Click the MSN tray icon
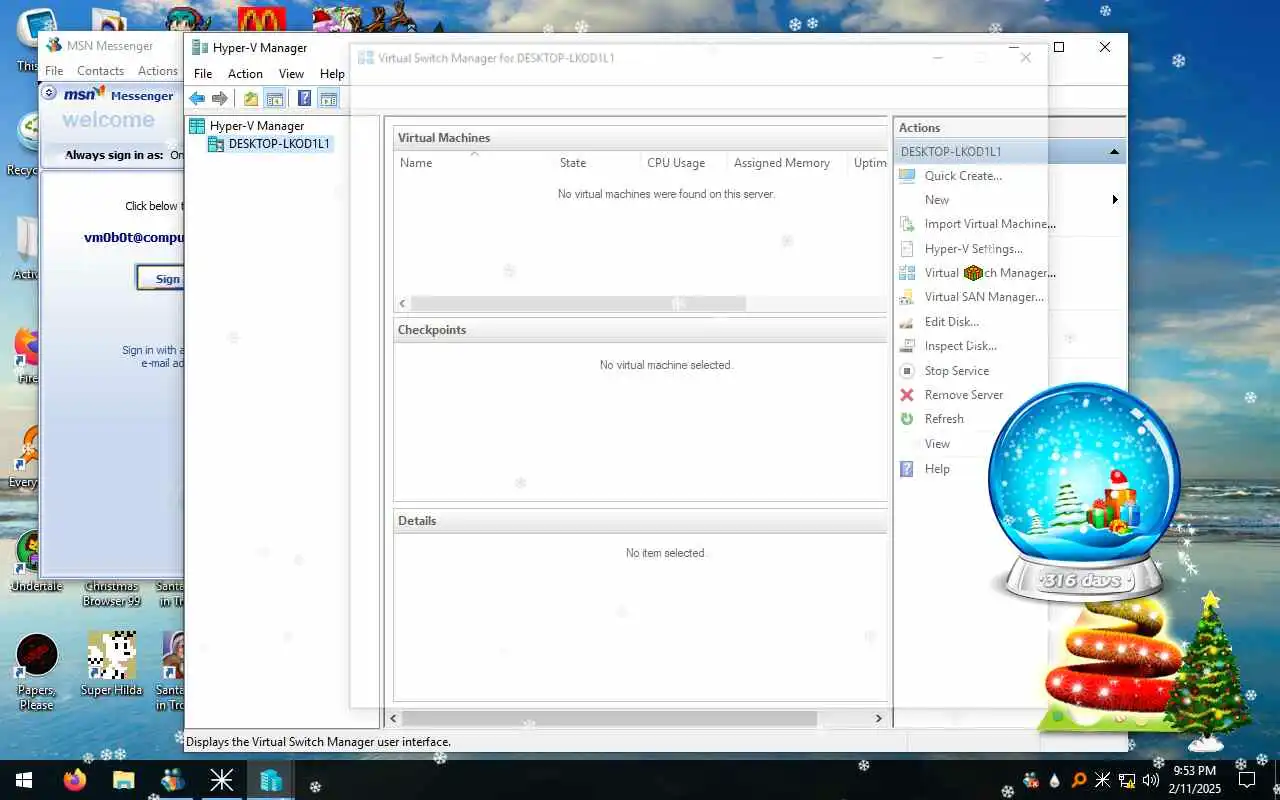The image size is (1280, 800). tap(1031, 780)
